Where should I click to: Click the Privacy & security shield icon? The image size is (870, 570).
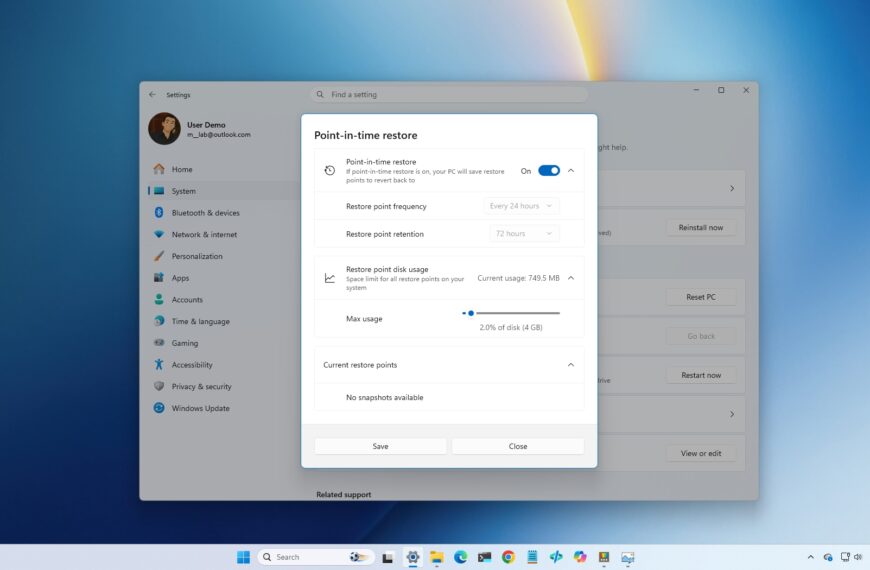[x=159, y=386]
